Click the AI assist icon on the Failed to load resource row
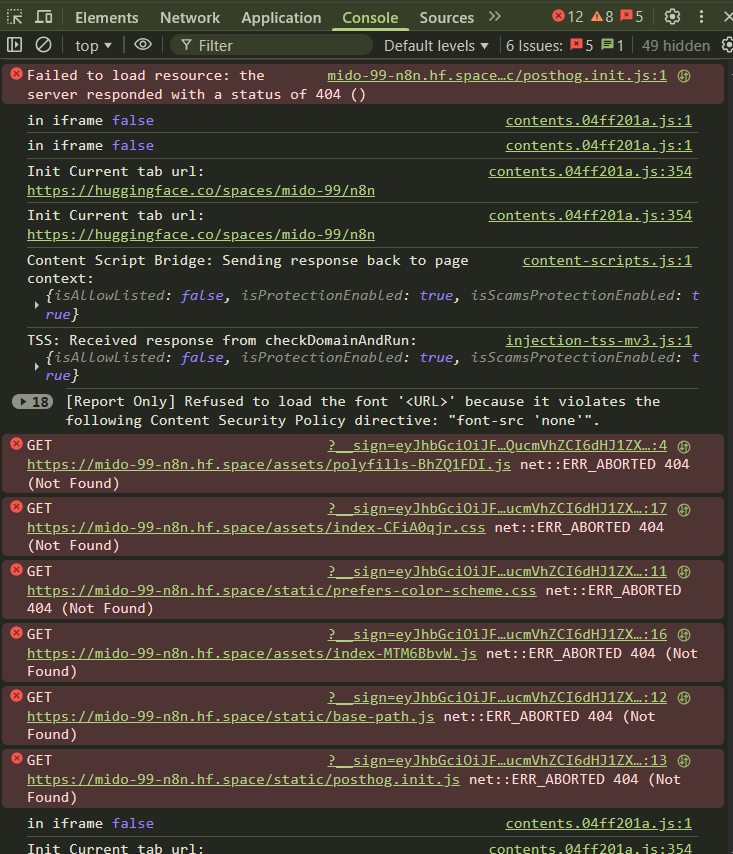Screen dimensions: 733x854 pyautogui.click(x=684, y=76)
